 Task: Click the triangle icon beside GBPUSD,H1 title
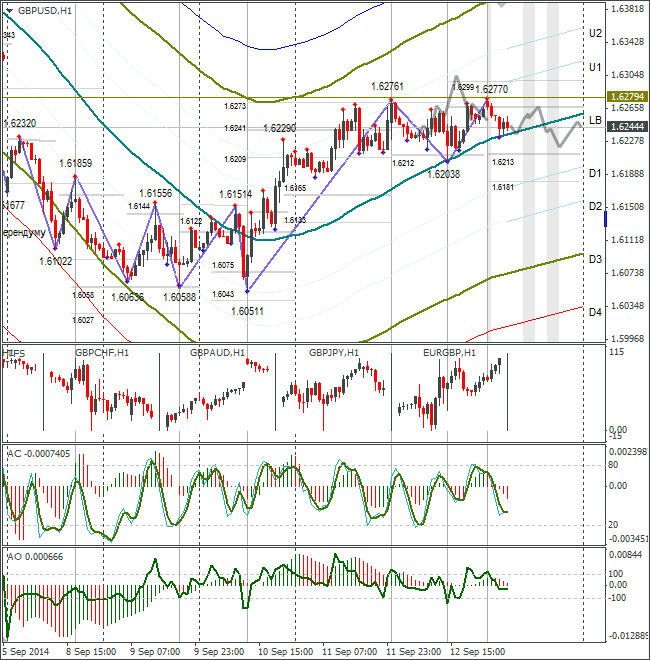click(x=10, y=10)
